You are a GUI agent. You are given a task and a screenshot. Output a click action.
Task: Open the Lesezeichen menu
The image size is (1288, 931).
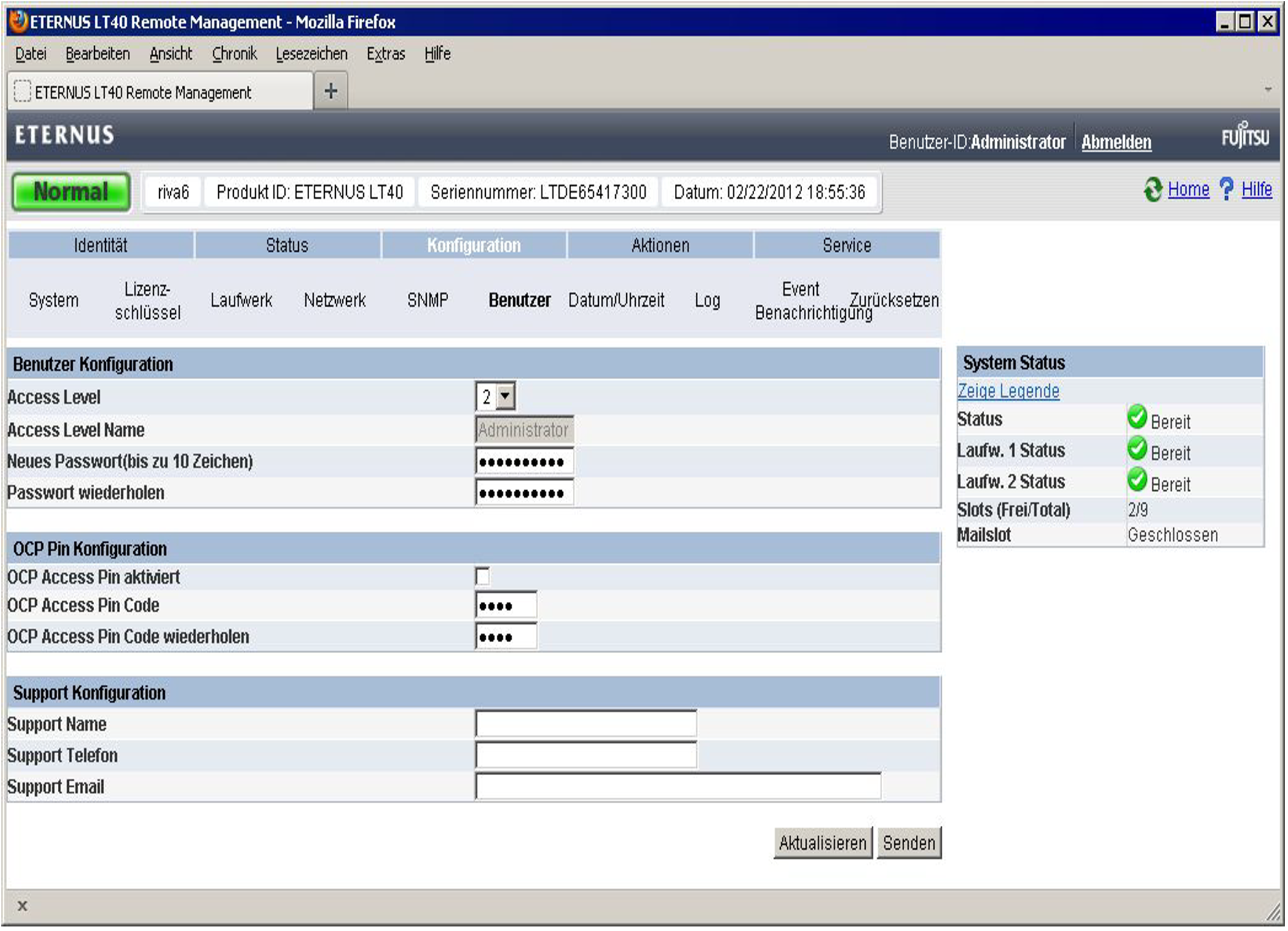pyautogui.click(x=311, y=54)
